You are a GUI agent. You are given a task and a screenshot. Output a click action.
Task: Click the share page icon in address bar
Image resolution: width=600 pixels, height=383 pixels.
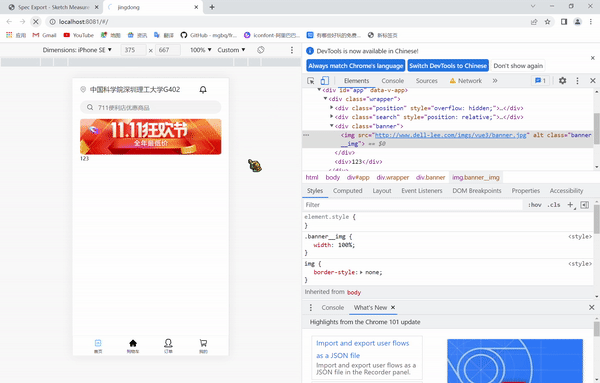534,22
